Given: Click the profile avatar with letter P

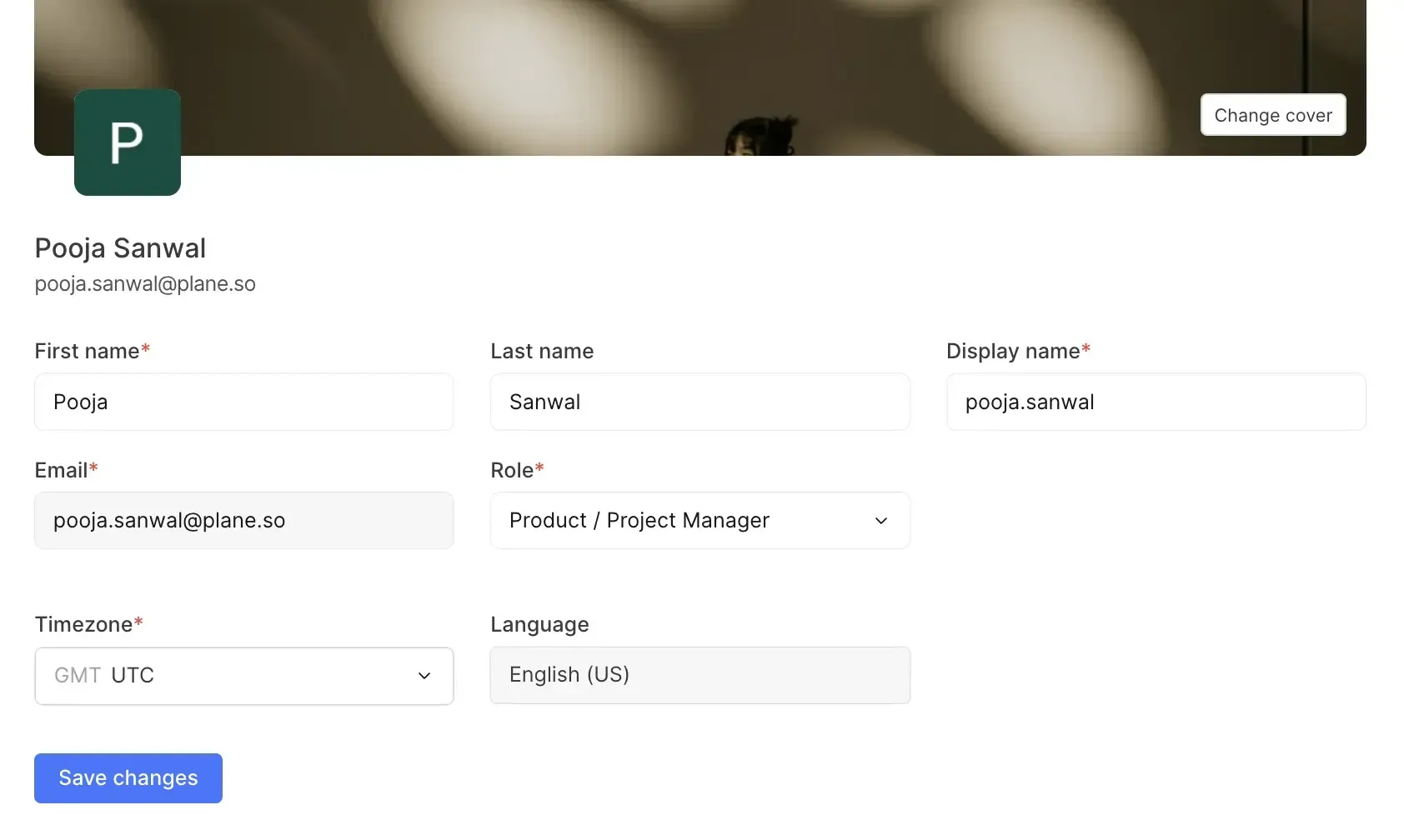Looking at the screenshot, I should (127, 142).
